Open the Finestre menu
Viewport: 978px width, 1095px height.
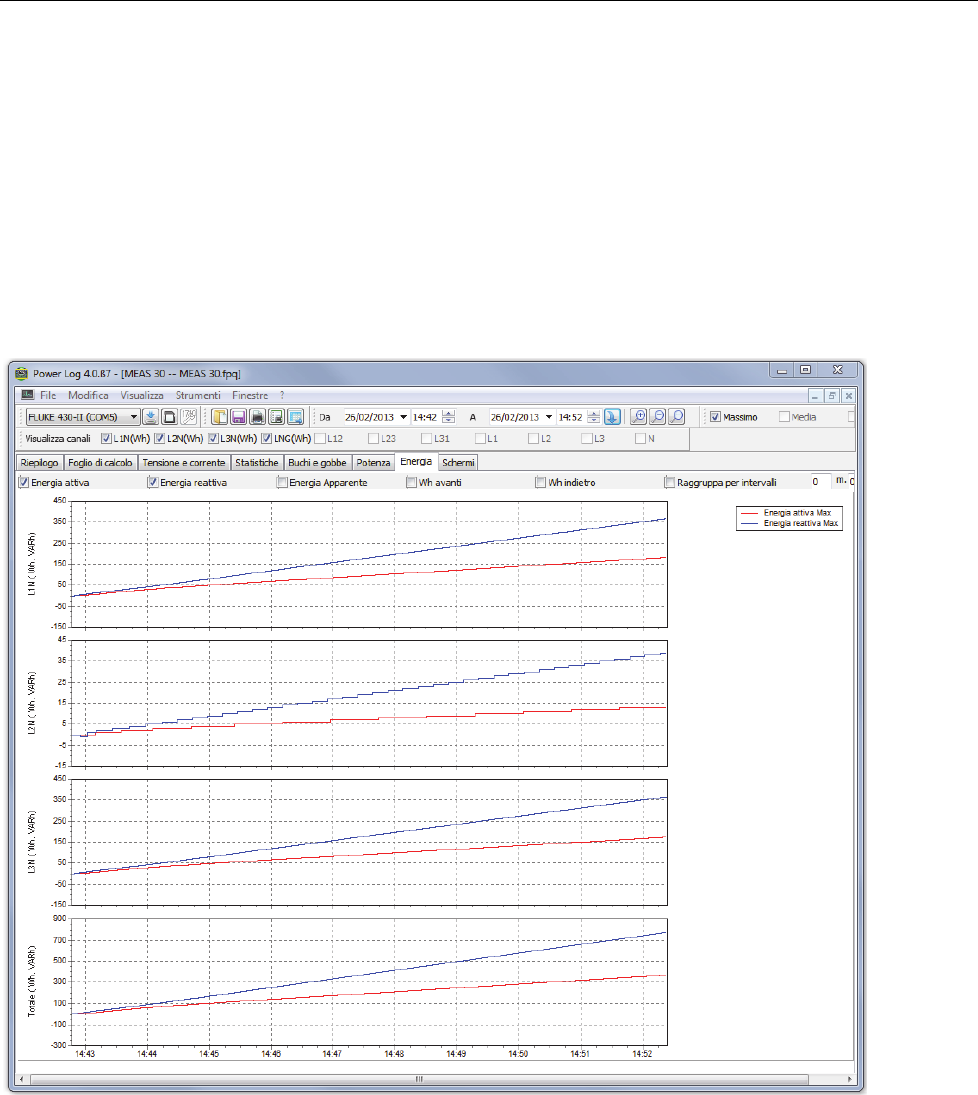pos(250,395)
